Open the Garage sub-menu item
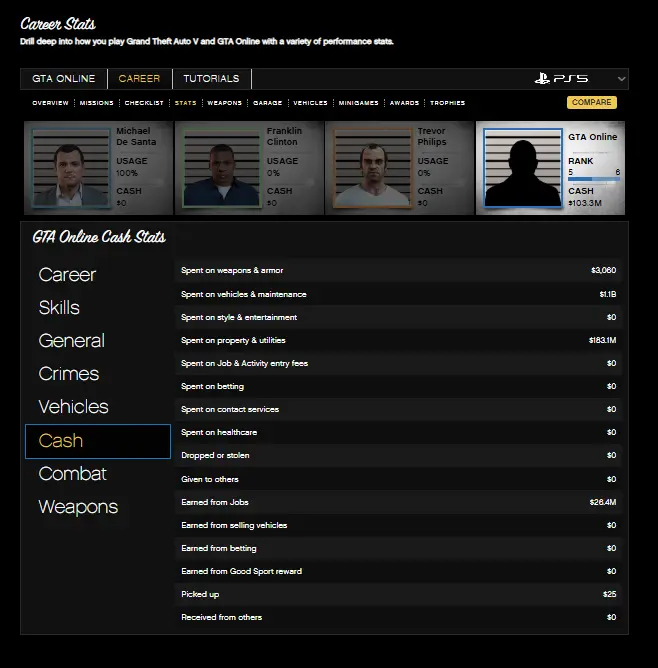Viewport: 658px width, 668px height. 267,103
